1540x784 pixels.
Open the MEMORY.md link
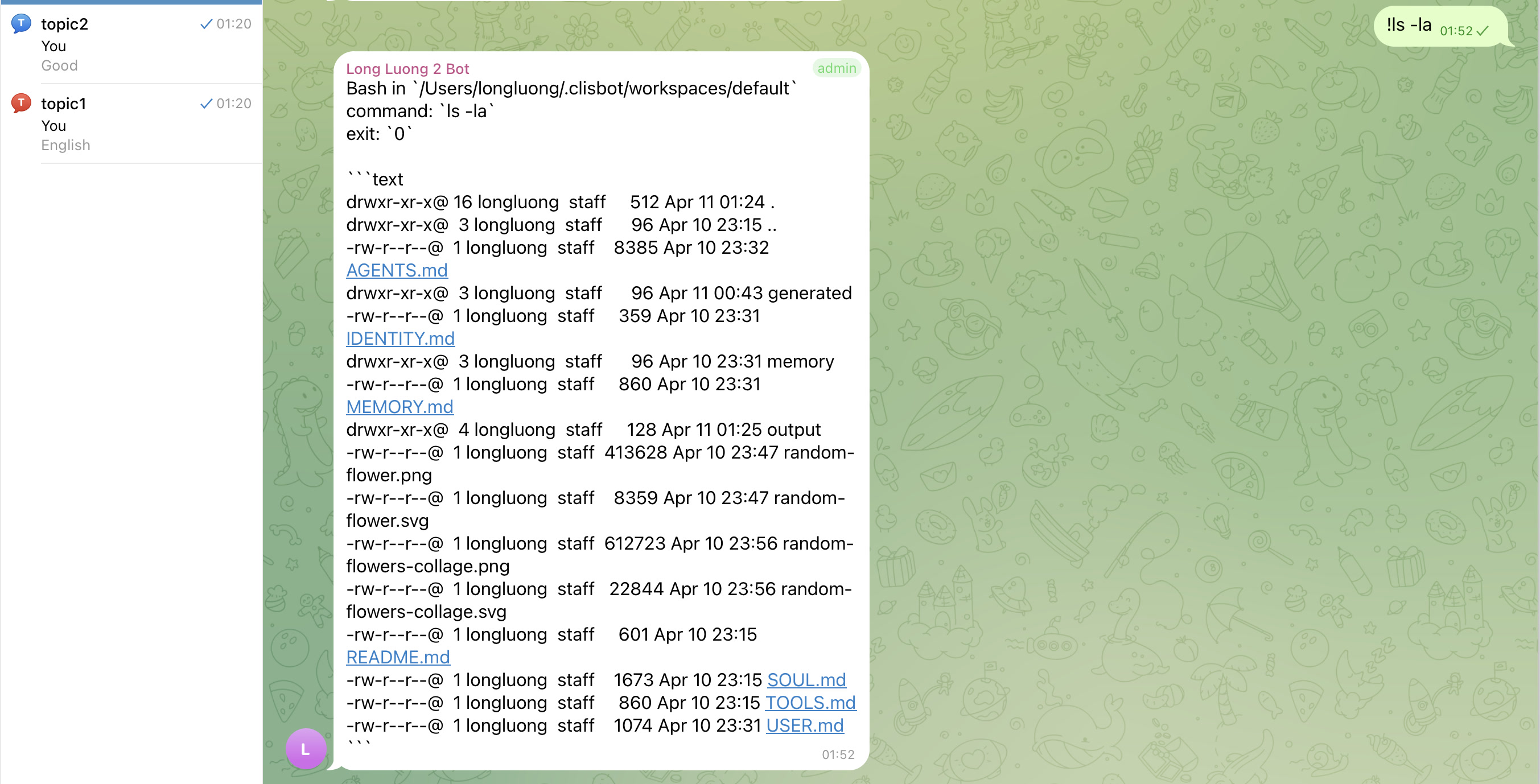coord(400,406)
